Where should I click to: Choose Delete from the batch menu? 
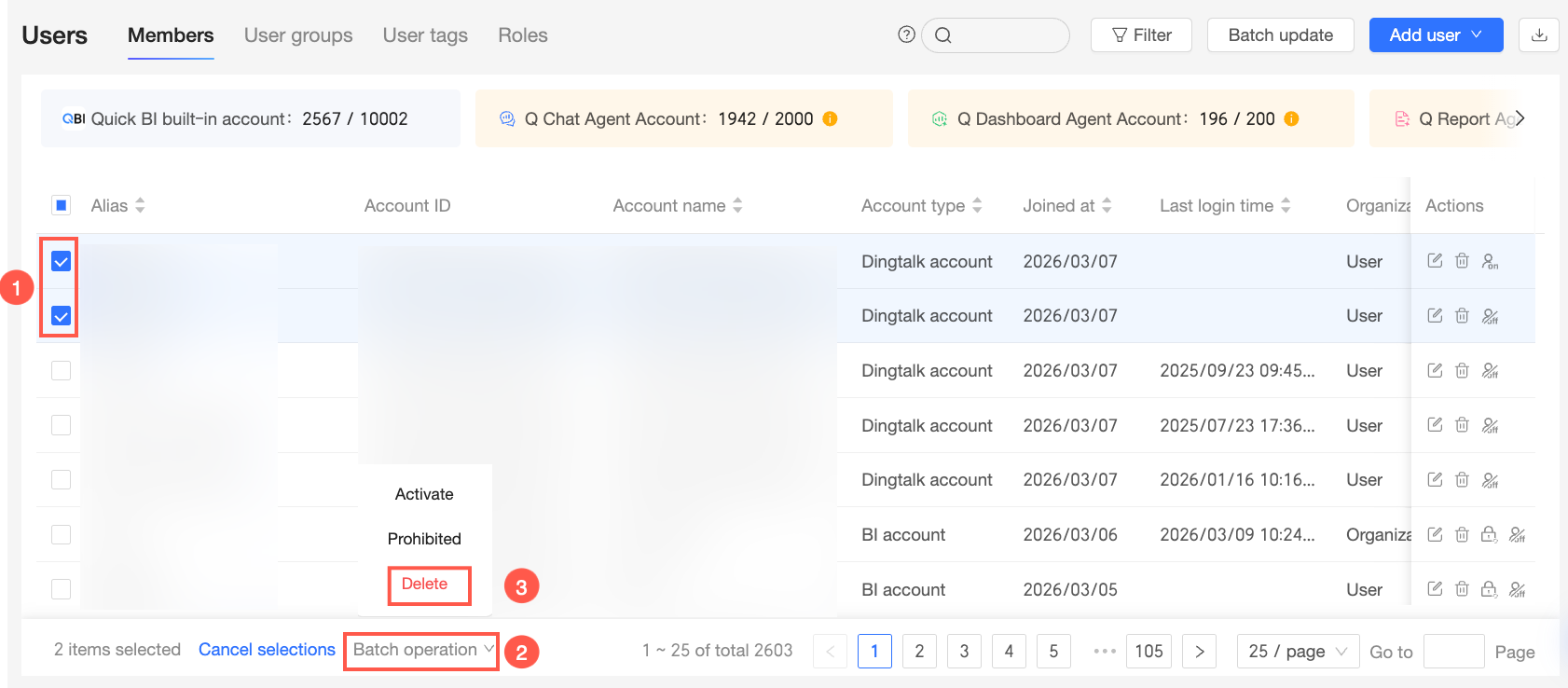tap(424, 584)
